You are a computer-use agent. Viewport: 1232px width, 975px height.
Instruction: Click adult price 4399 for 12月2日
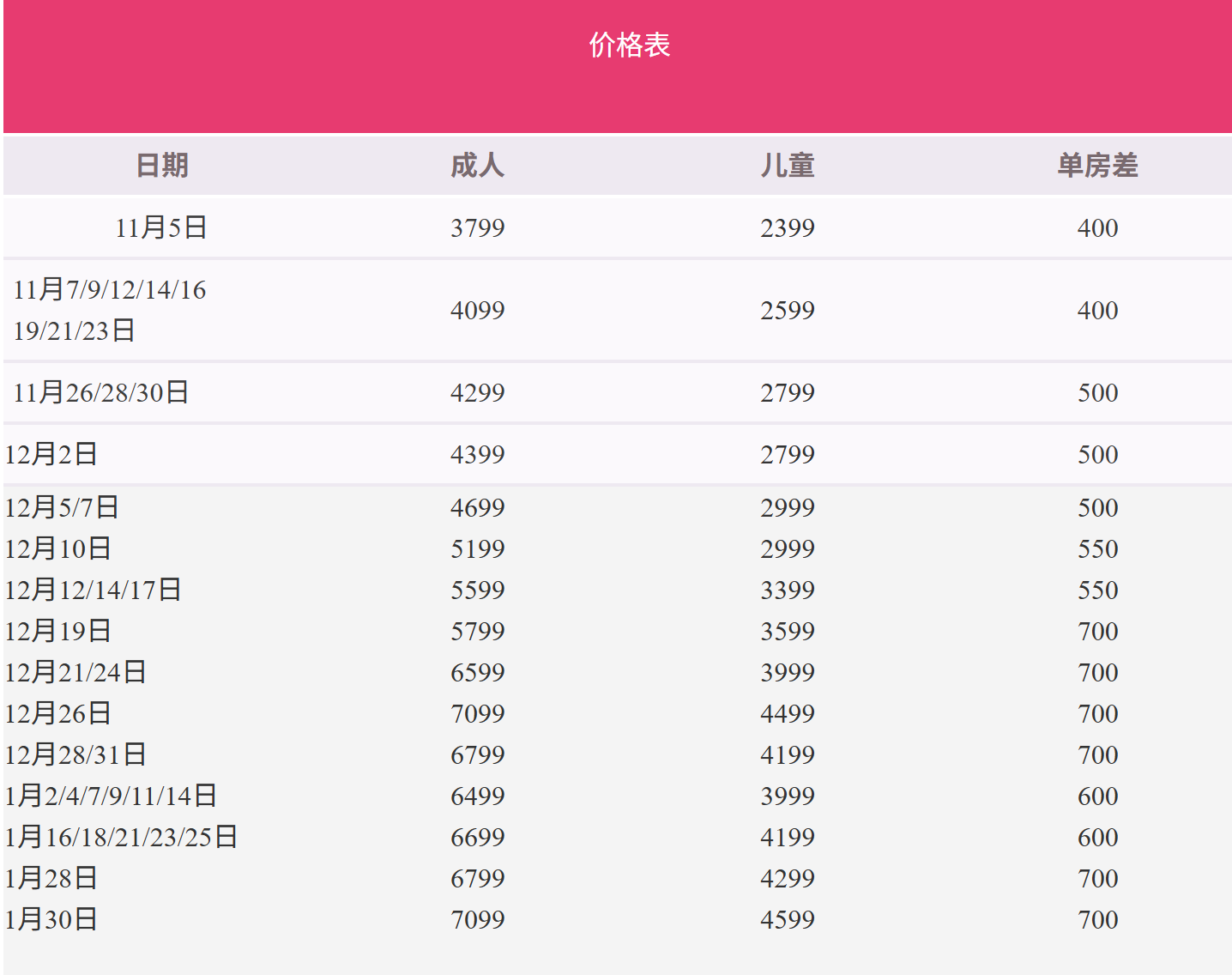(477, 454)
